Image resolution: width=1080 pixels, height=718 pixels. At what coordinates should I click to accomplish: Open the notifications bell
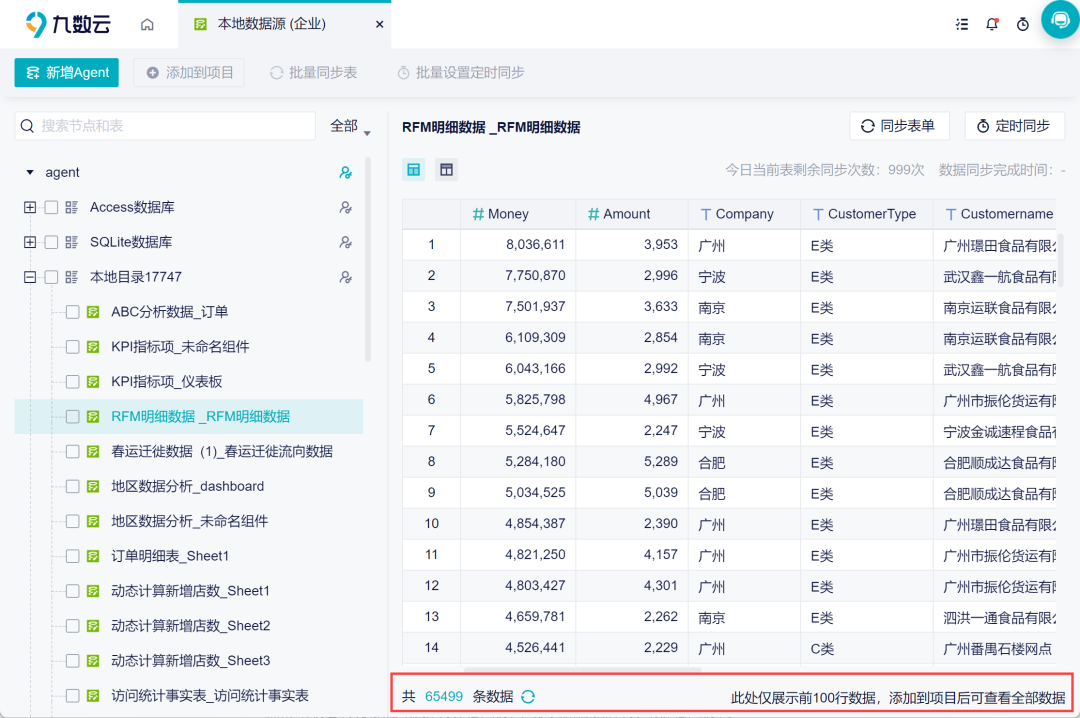click(x=992, y=24)
